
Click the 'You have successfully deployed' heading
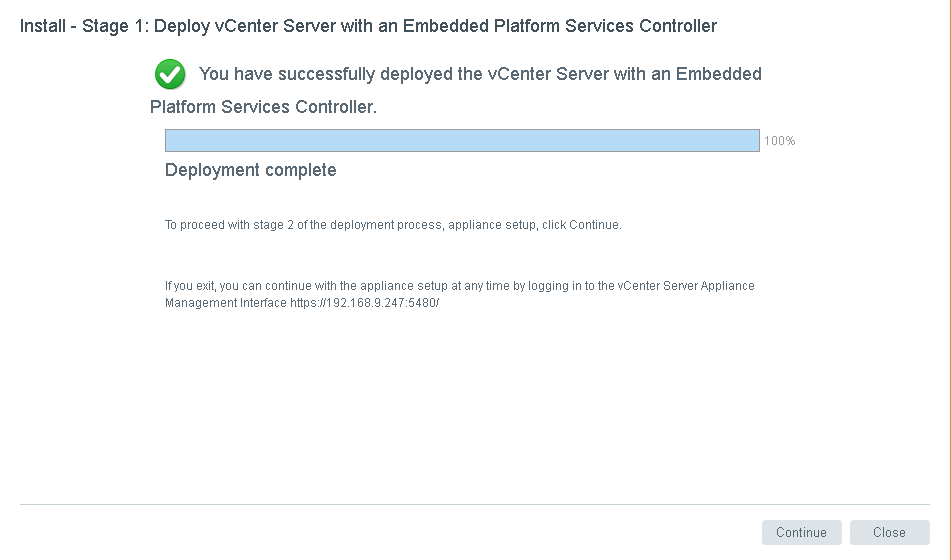pyautogui.click(x=455, y=90)
